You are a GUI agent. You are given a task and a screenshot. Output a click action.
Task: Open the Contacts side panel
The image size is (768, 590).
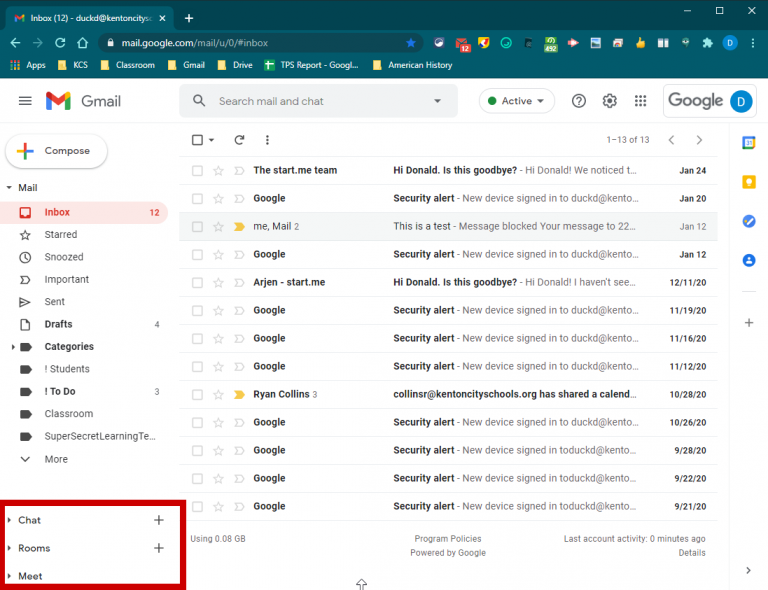748,260
